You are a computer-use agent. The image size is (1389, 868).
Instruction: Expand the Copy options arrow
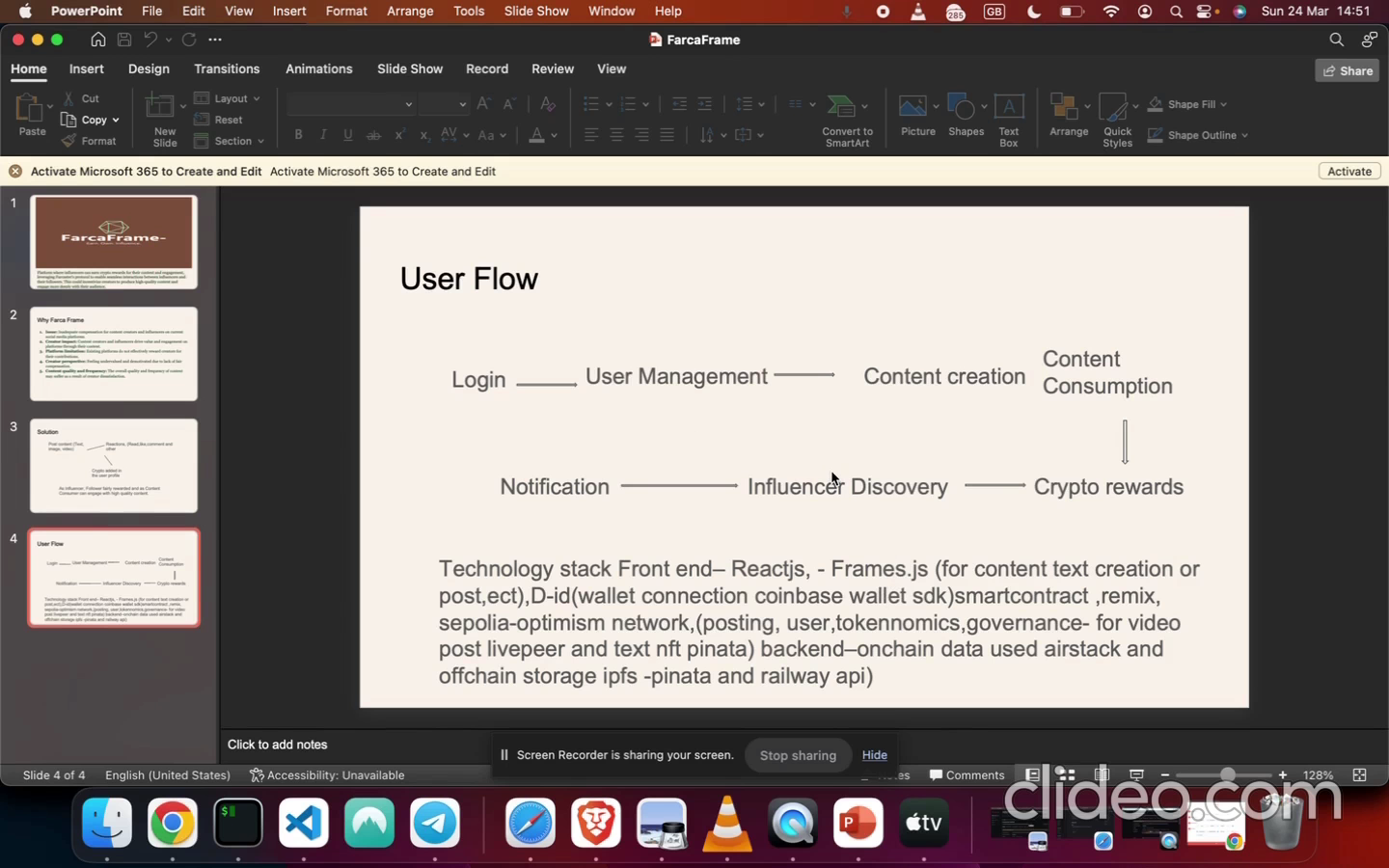coord(116,120)
